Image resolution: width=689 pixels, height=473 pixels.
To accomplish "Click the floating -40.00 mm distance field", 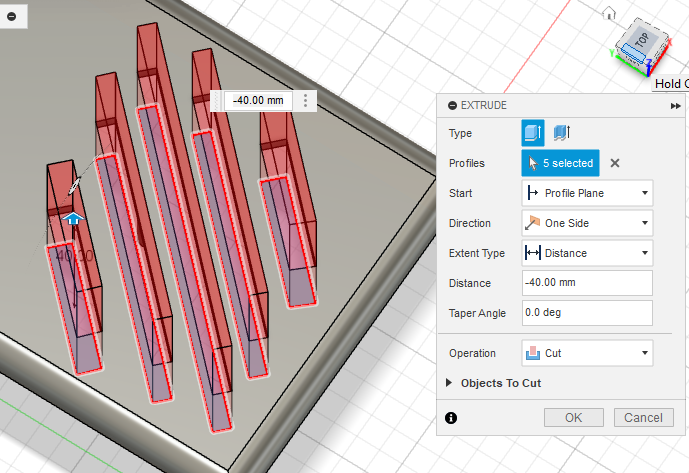I will [258, 101].
